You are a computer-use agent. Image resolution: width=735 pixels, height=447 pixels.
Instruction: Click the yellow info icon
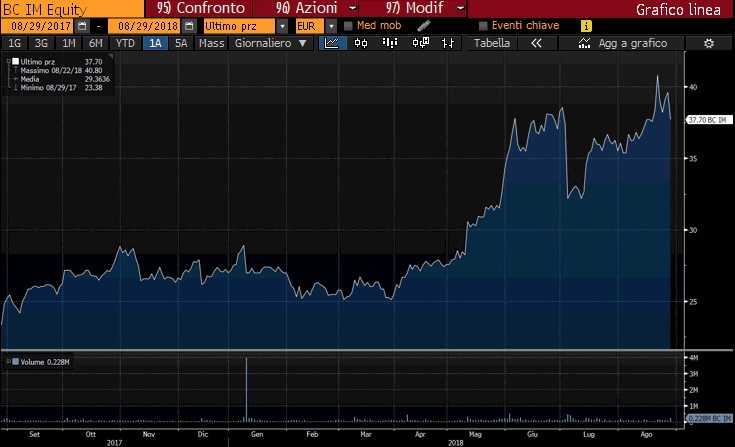click(586, 26)
